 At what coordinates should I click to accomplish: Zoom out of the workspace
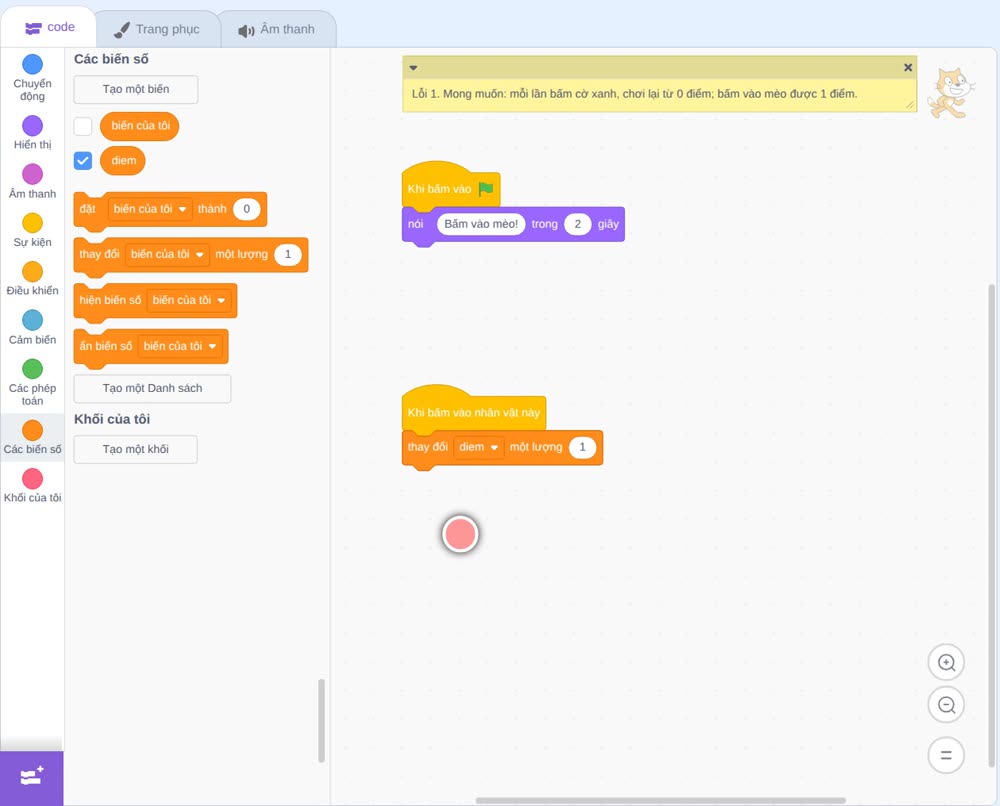[946, 705]
